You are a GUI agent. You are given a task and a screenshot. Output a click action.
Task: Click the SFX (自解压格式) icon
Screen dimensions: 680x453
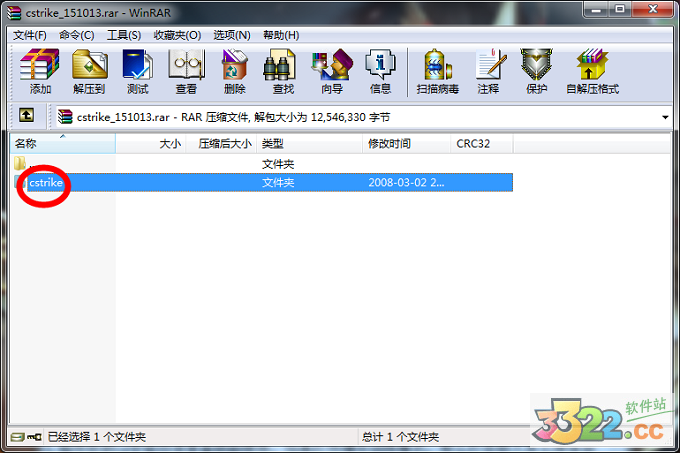click(592, 71)
